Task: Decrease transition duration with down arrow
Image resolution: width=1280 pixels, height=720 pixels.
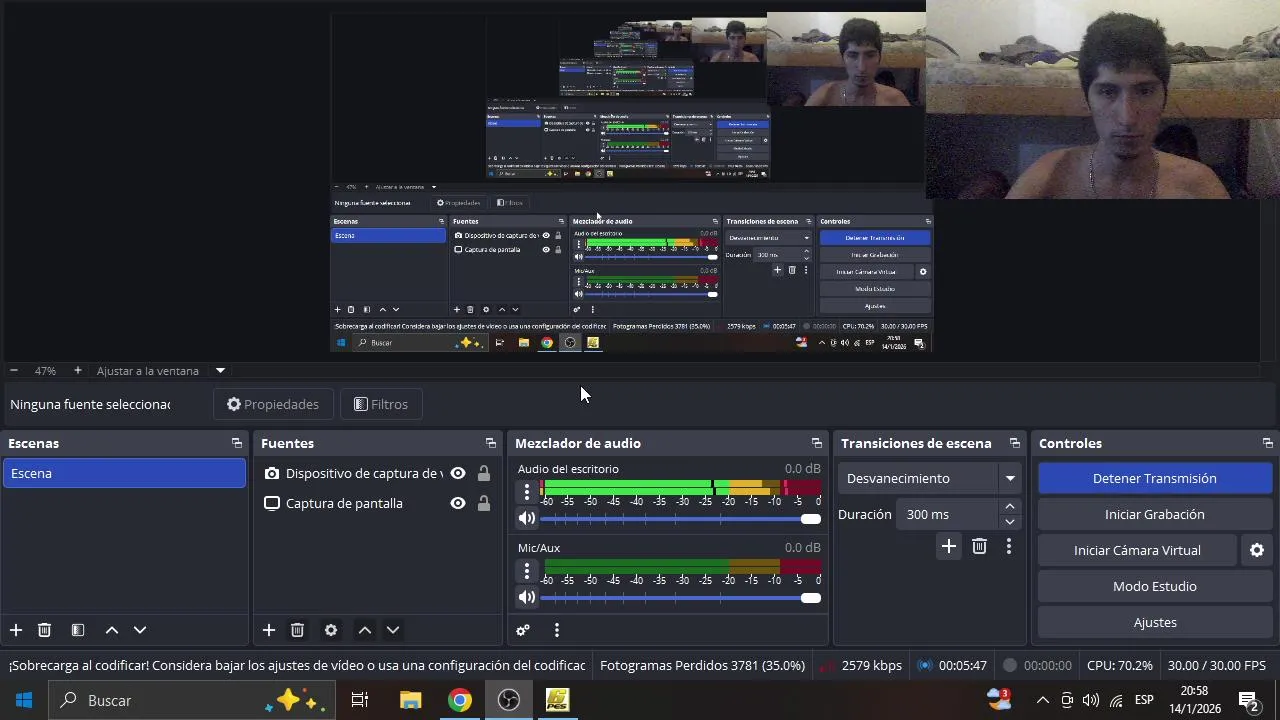Action: [x=1010, y=521]
